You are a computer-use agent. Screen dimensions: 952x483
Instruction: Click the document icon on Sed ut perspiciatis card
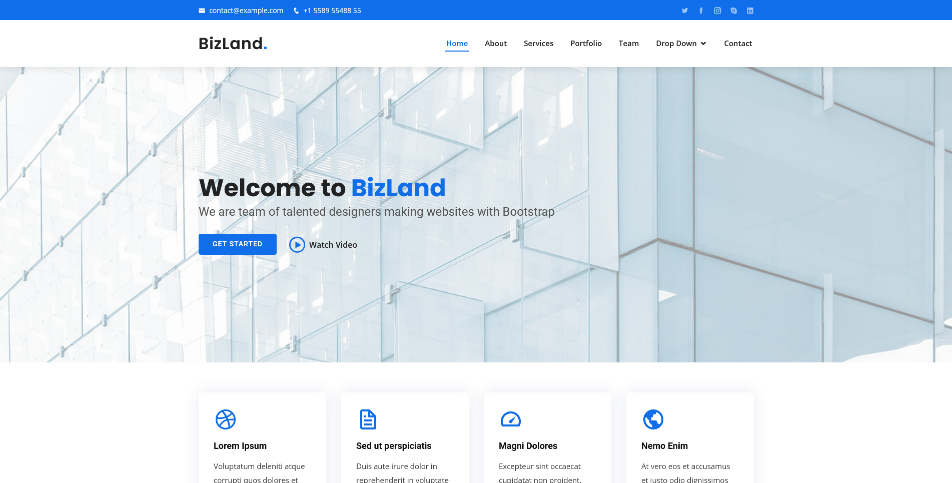[x=368, y=419]
